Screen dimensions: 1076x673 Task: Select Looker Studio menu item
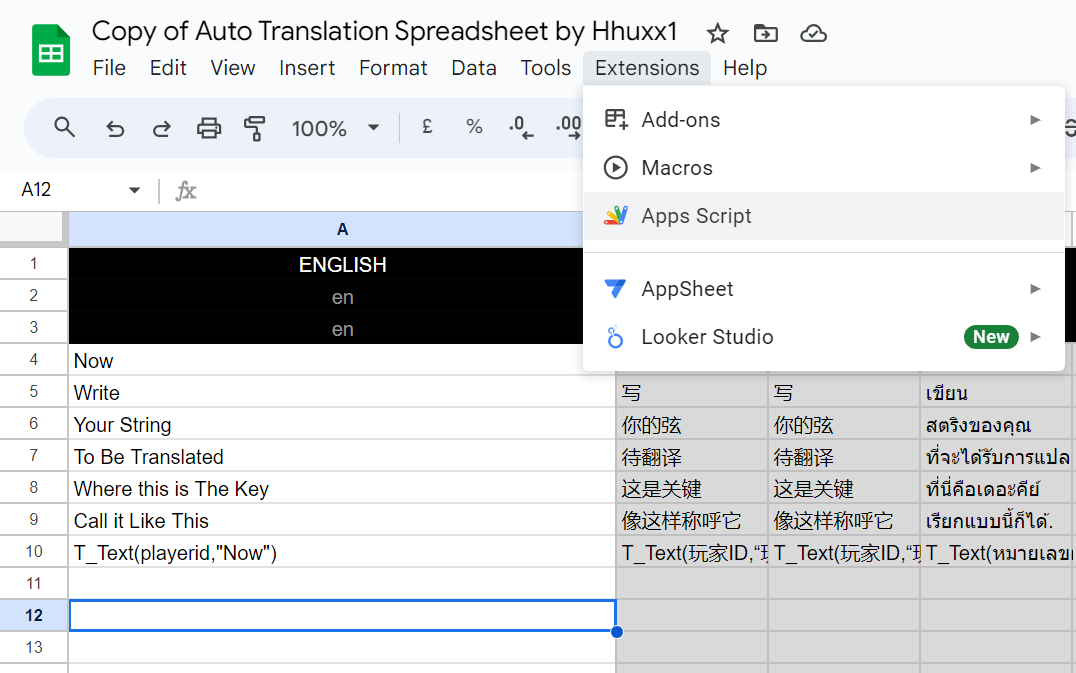[707, 337]
